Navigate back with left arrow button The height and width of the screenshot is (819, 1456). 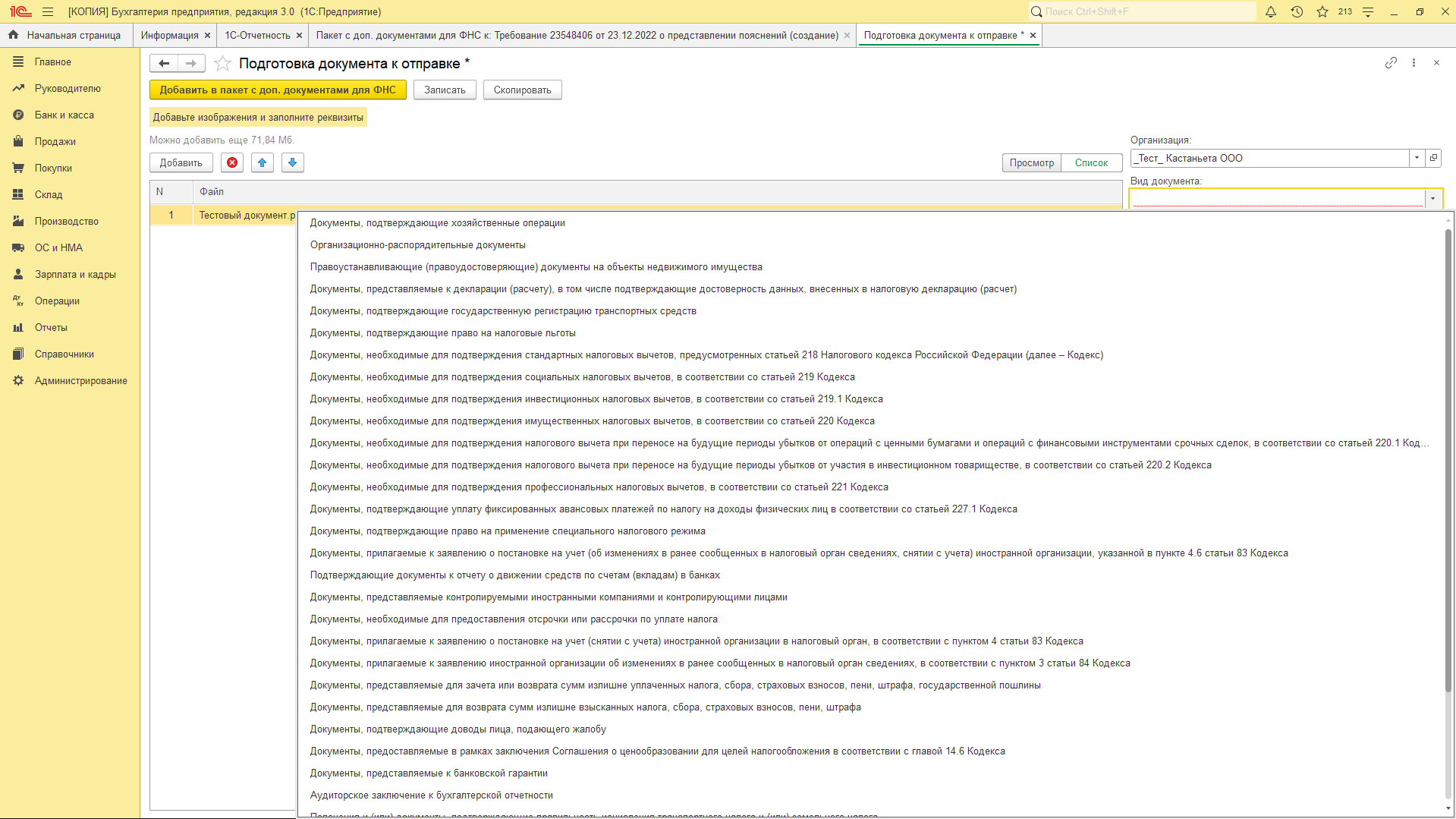click(x=164, y=64)
